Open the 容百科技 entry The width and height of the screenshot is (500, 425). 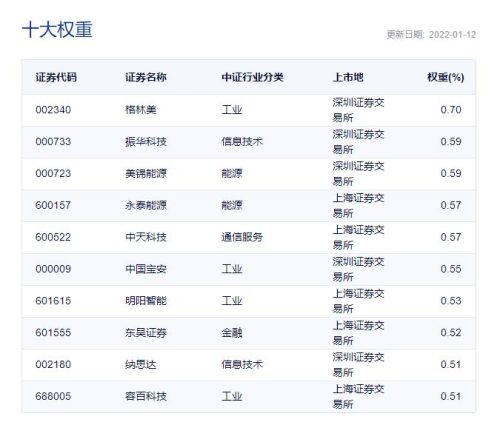pos(146,396)
